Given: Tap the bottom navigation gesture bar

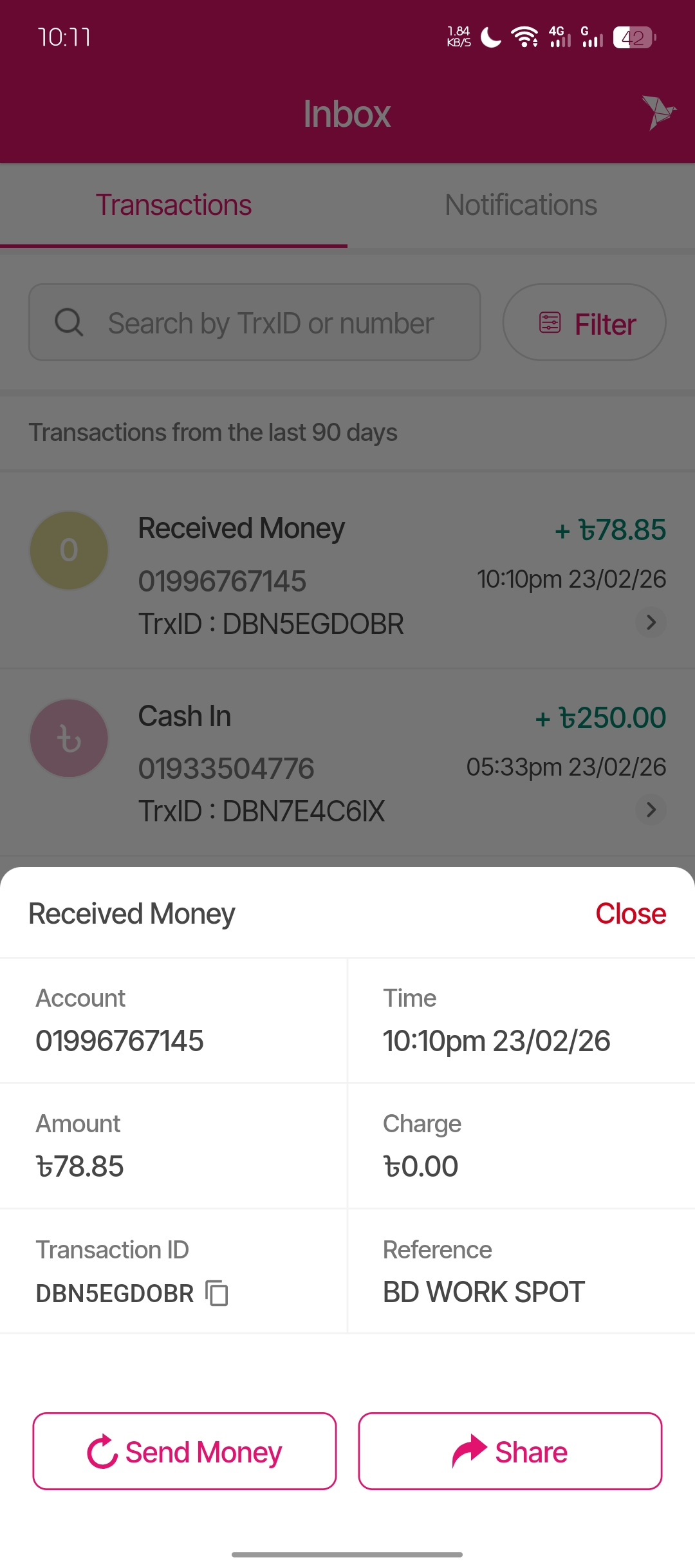Looking at the screenshot, I should pos(347,1554).
